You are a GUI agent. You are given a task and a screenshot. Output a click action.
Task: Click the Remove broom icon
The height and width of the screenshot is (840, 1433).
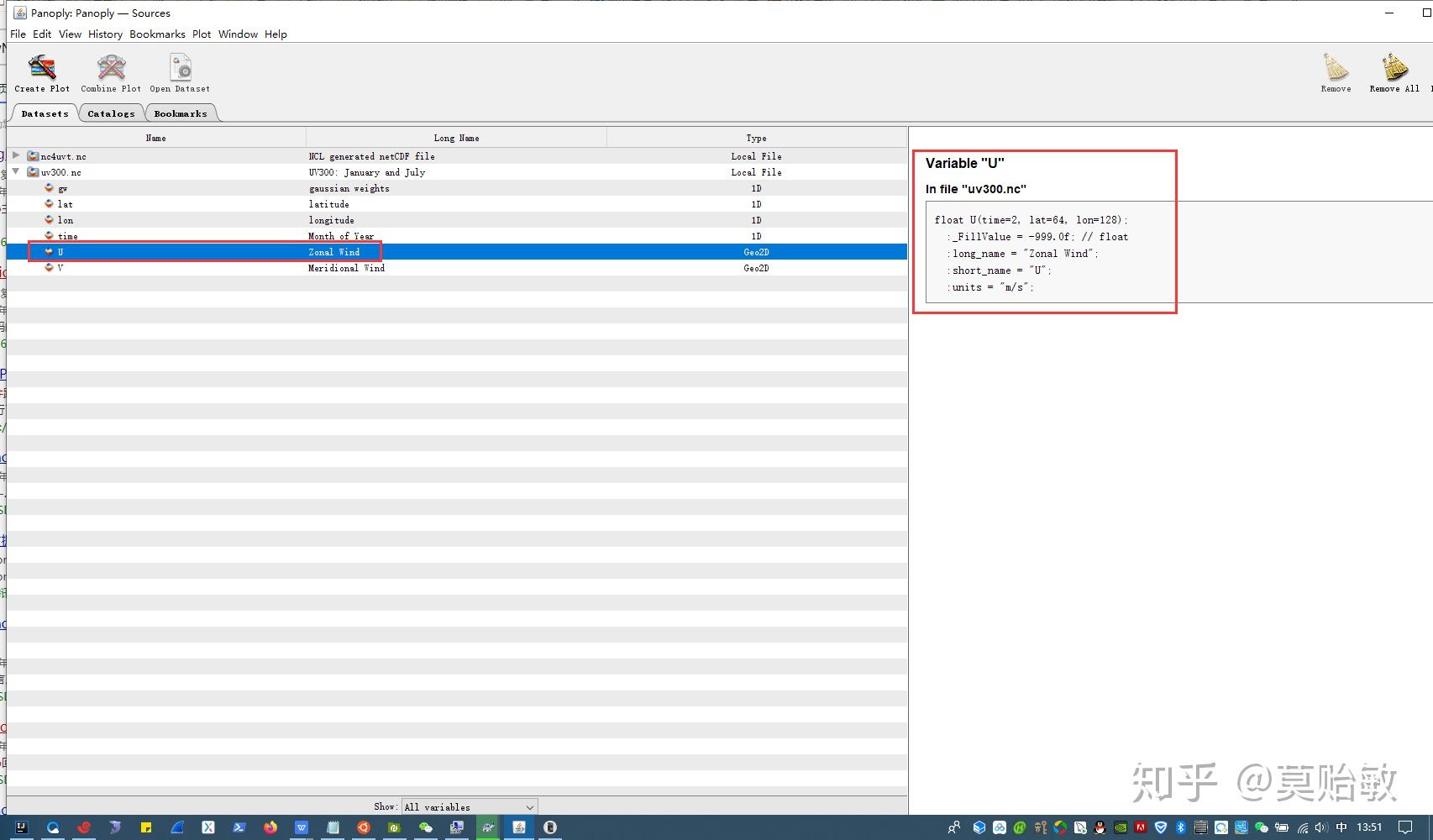click(1335, 67)
